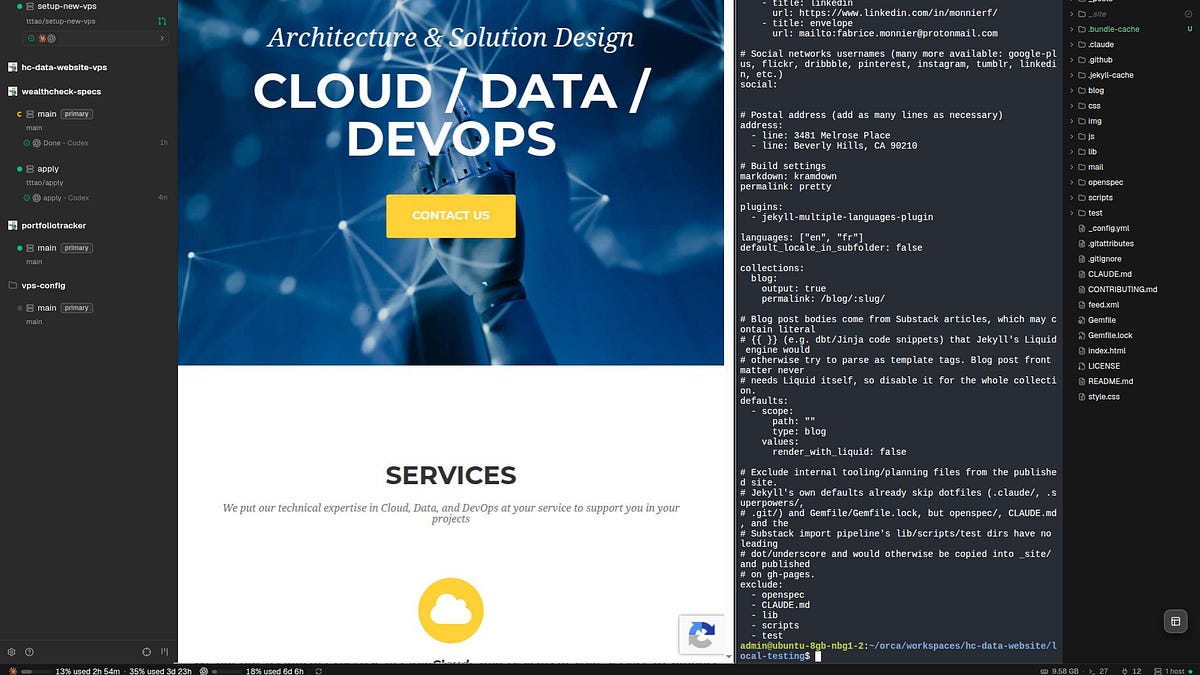The width and height of the screenshot is (1200, 675).
Task: Open .gitignore in the file tree
Action: 1106,259
